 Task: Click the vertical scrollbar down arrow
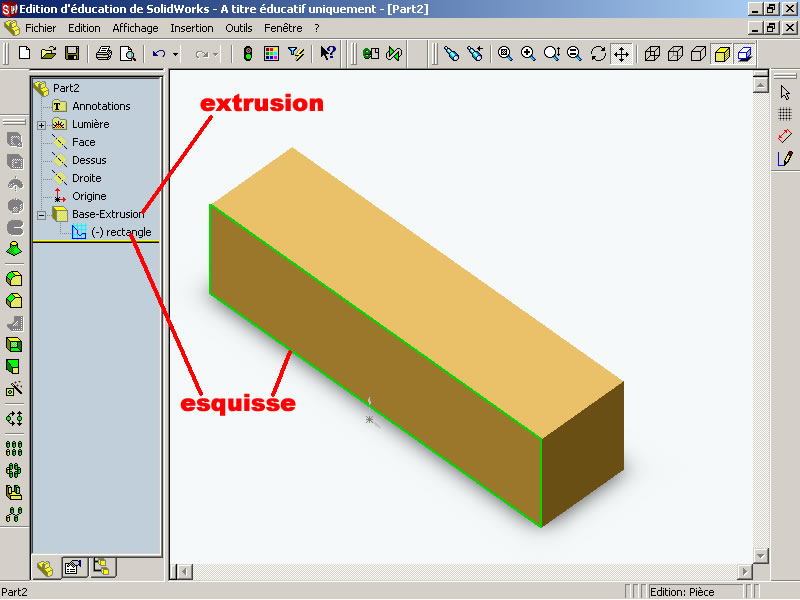pos(761,556)
